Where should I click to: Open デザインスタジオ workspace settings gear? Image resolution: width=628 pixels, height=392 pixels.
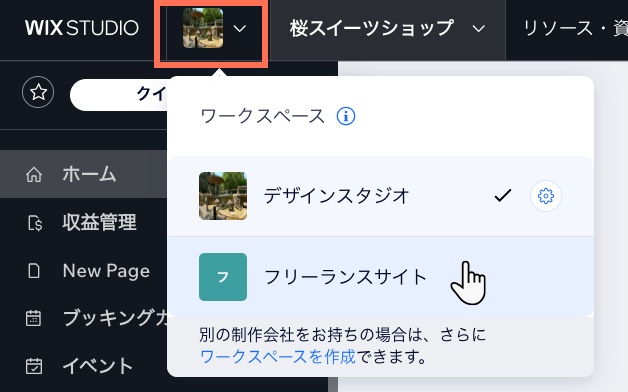pos(545,196)
